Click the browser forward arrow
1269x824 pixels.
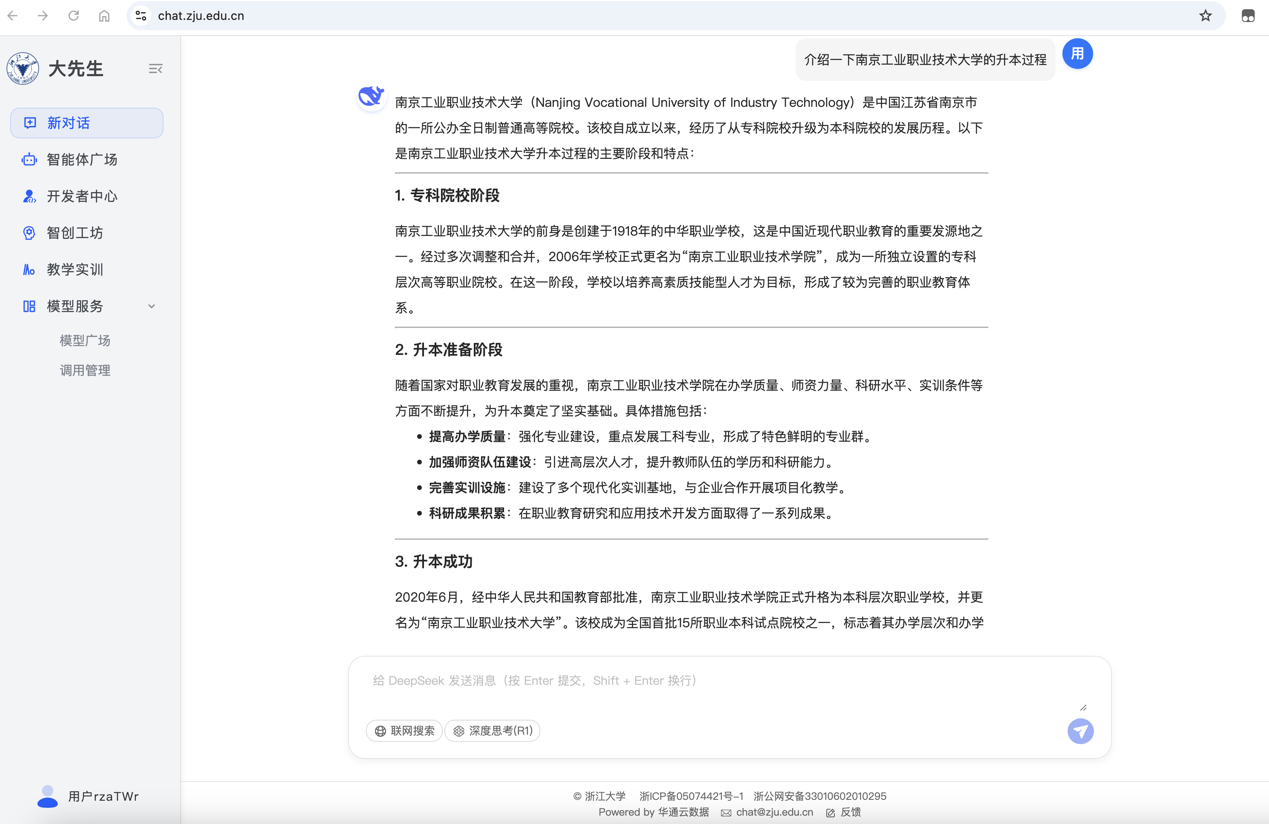tap(43, 16)
